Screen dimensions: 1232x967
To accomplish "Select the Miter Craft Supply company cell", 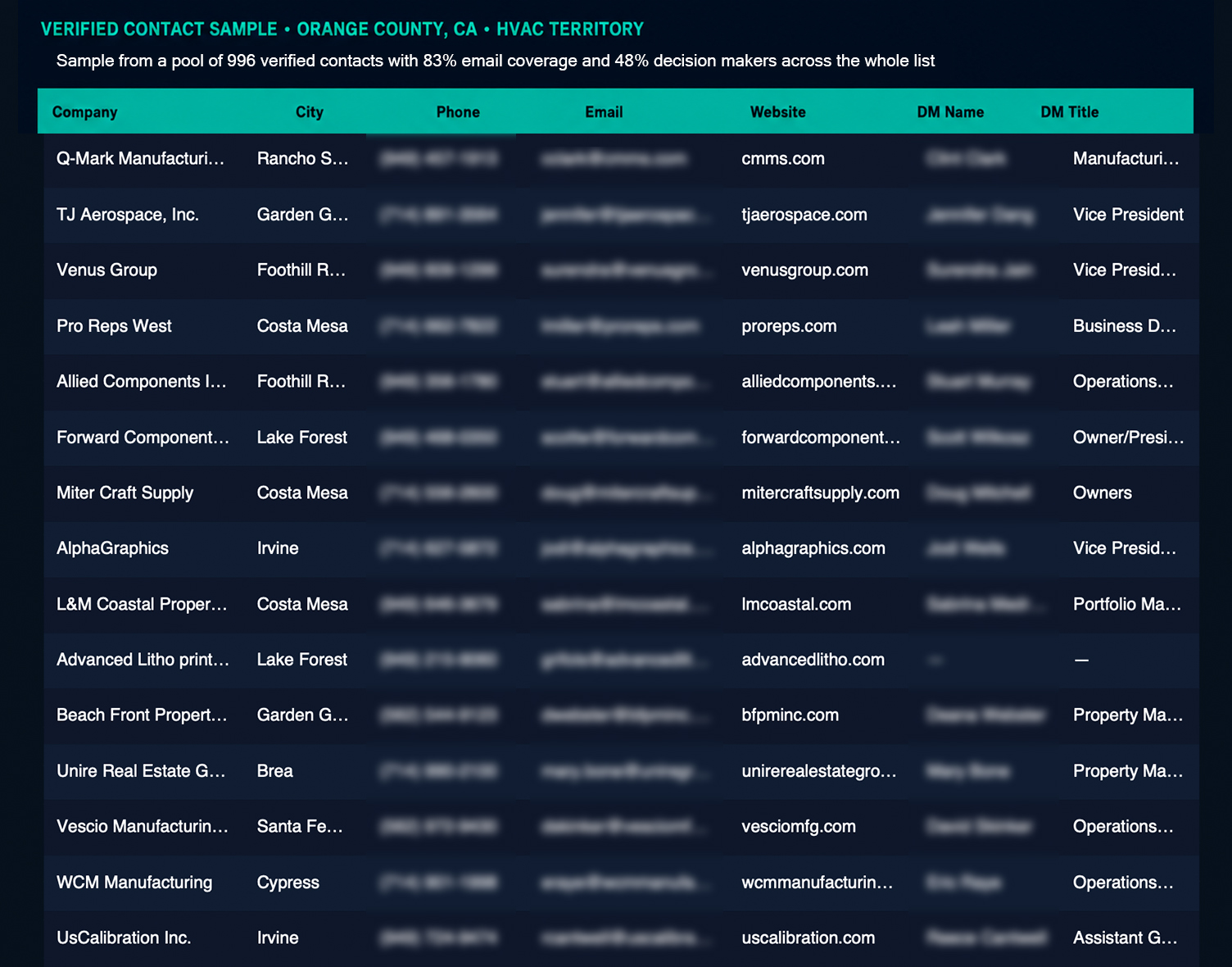I will click(x=125, y=493).
